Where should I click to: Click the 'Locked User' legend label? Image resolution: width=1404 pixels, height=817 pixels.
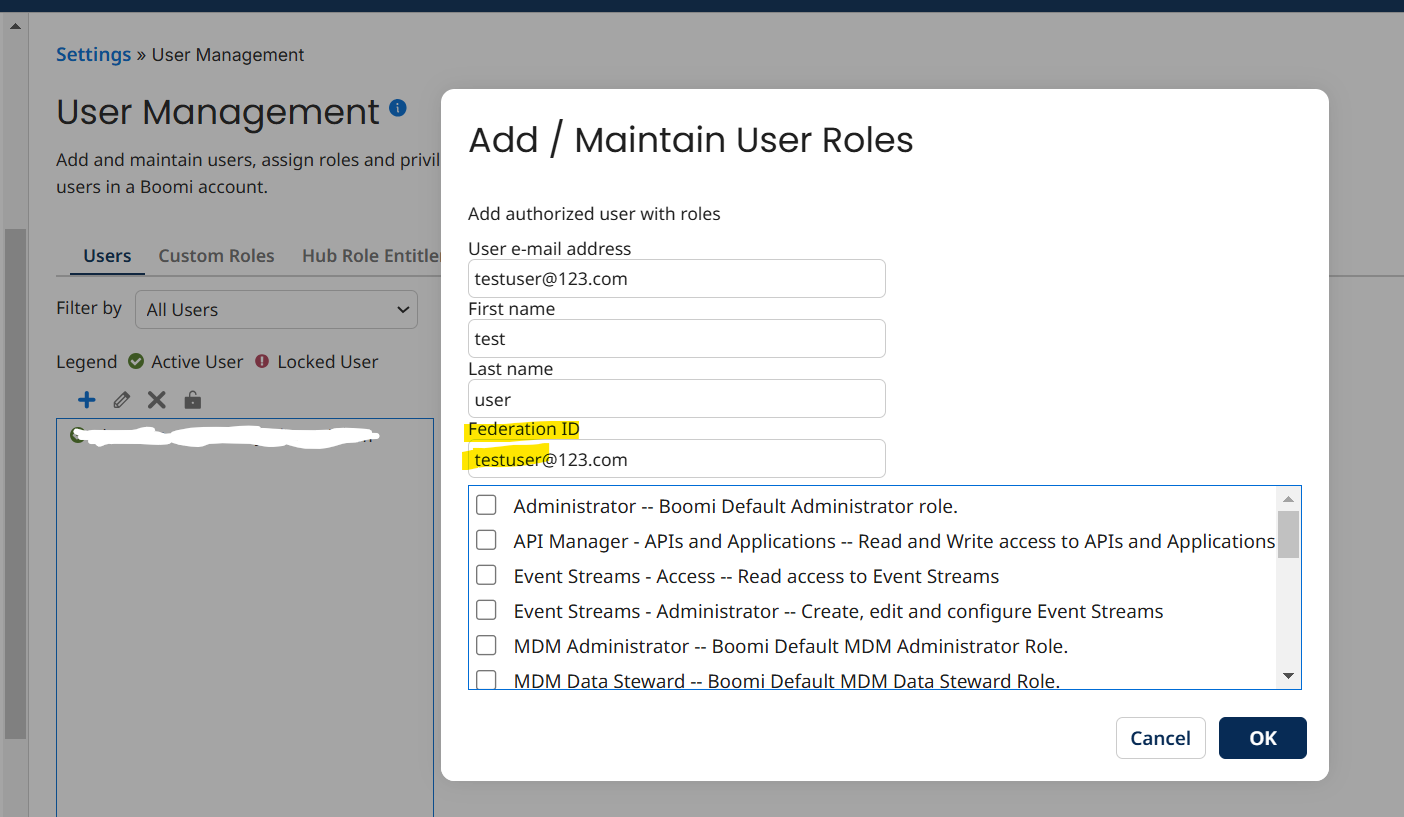tap(328, 362)
